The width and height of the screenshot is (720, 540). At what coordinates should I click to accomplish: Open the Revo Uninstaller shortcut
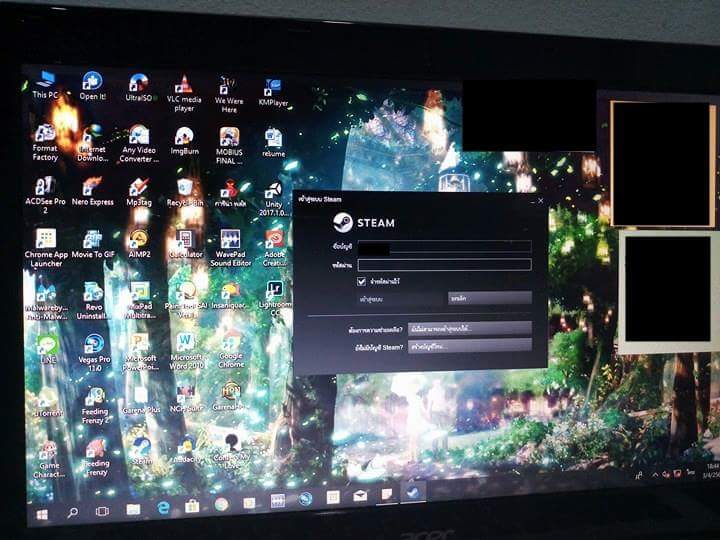(x=94, y=301)
